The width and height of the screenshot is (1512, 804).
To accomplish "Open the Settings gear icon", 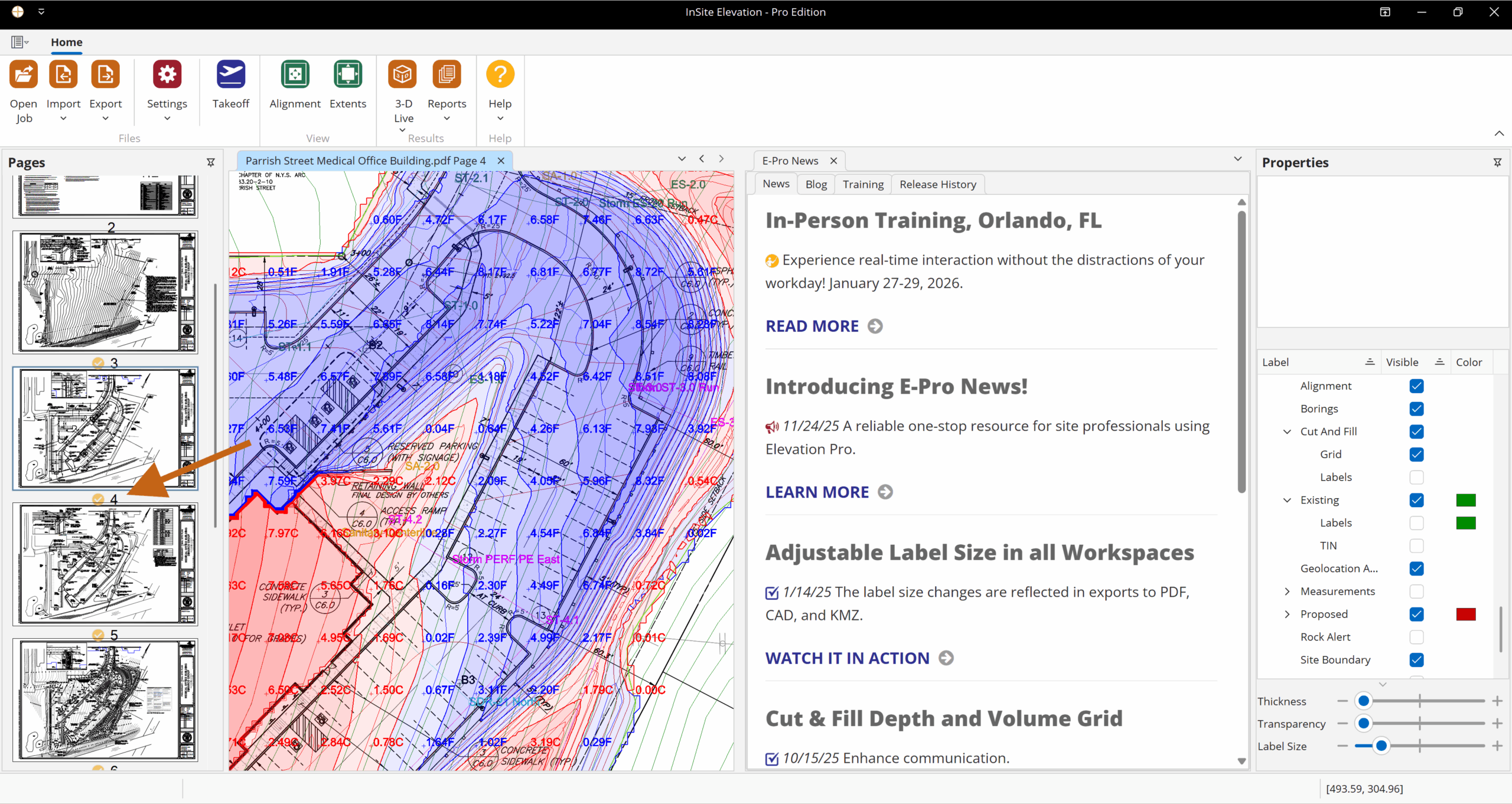I will click(167, 75).
